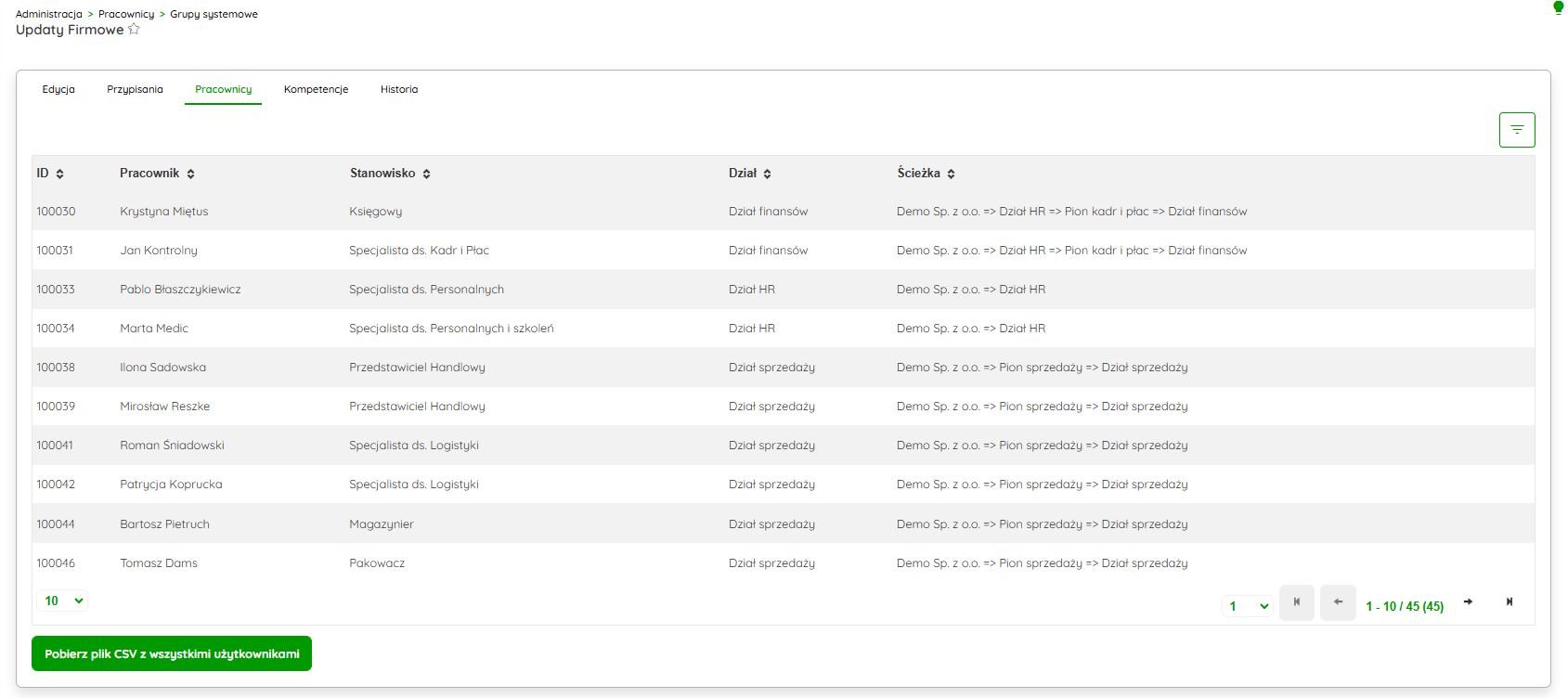Click the Księgowy position cell
Image resolution: width=1568 pixels, height=698 pixels.
pyautogui.click(x=376, y=212)
